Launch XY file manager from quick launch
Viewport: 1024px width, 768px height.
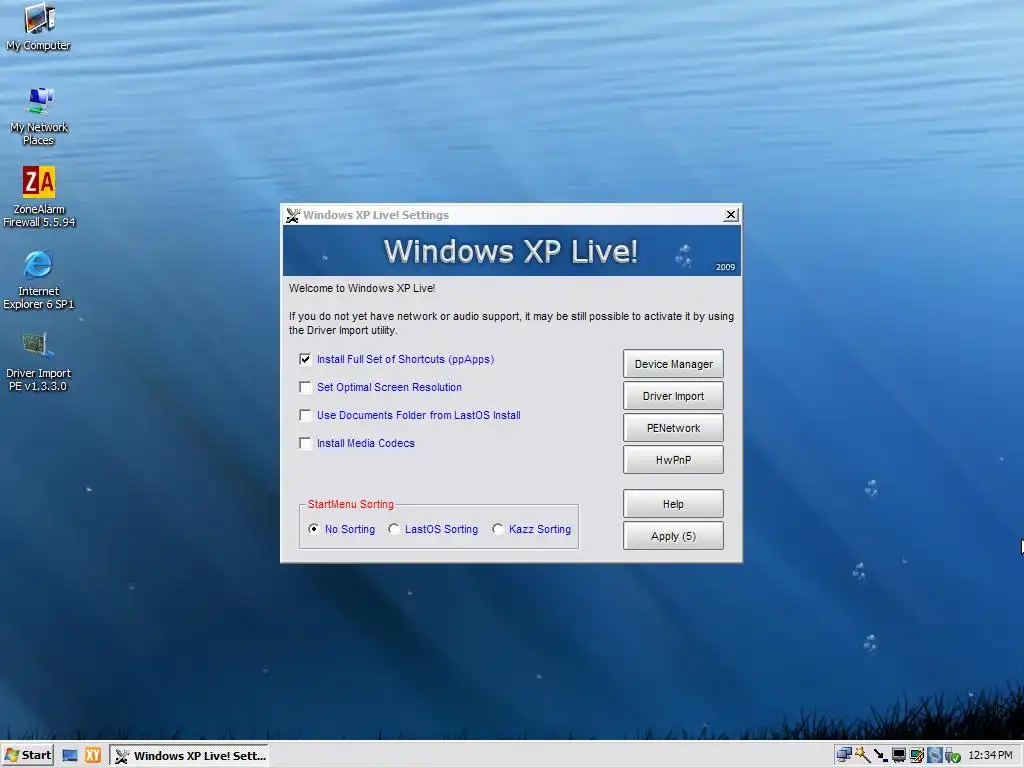[93, 756]
